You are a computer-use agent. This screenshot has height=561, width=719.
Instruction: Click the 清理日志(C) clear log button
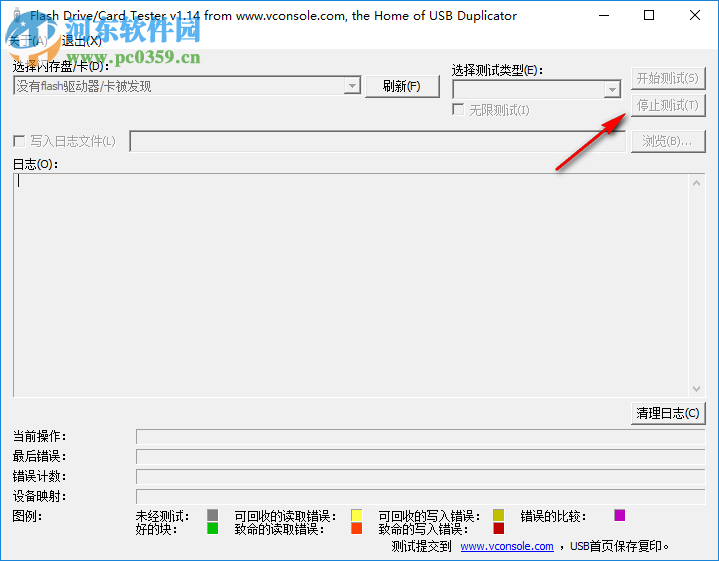(668, 413)
